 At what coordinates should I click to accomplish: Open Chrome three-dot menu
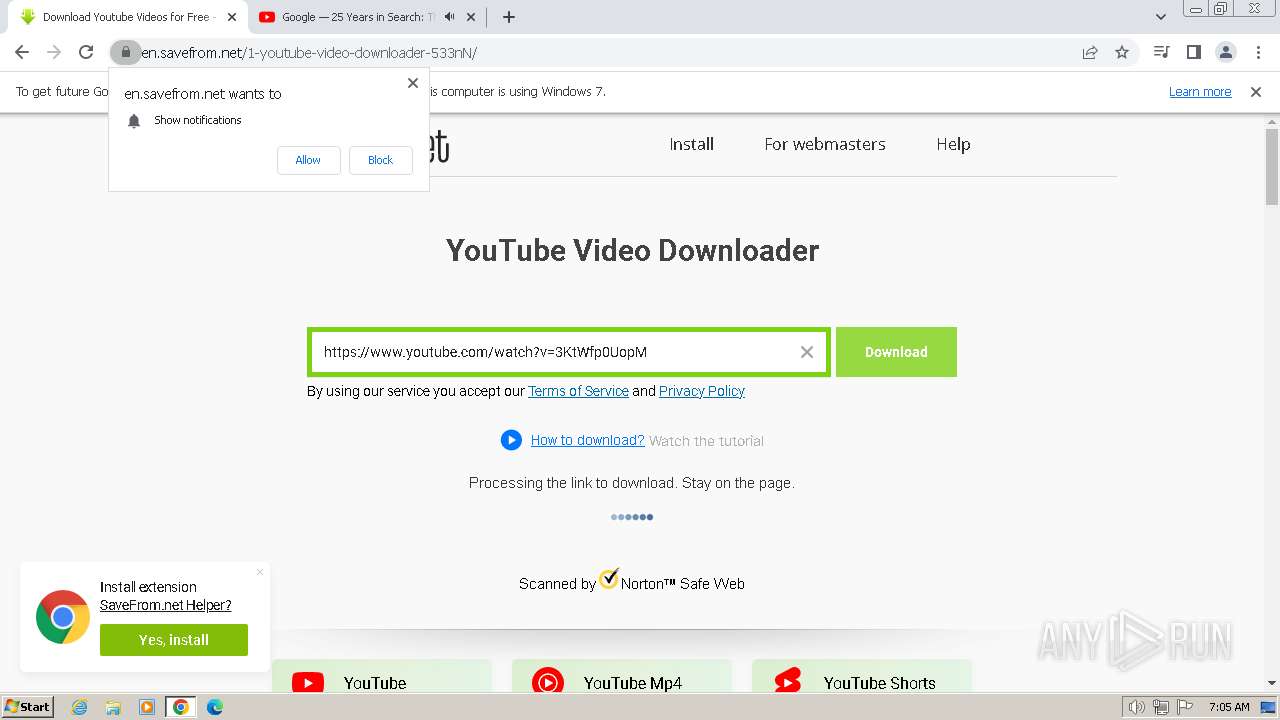click(x=1258, y=52)
